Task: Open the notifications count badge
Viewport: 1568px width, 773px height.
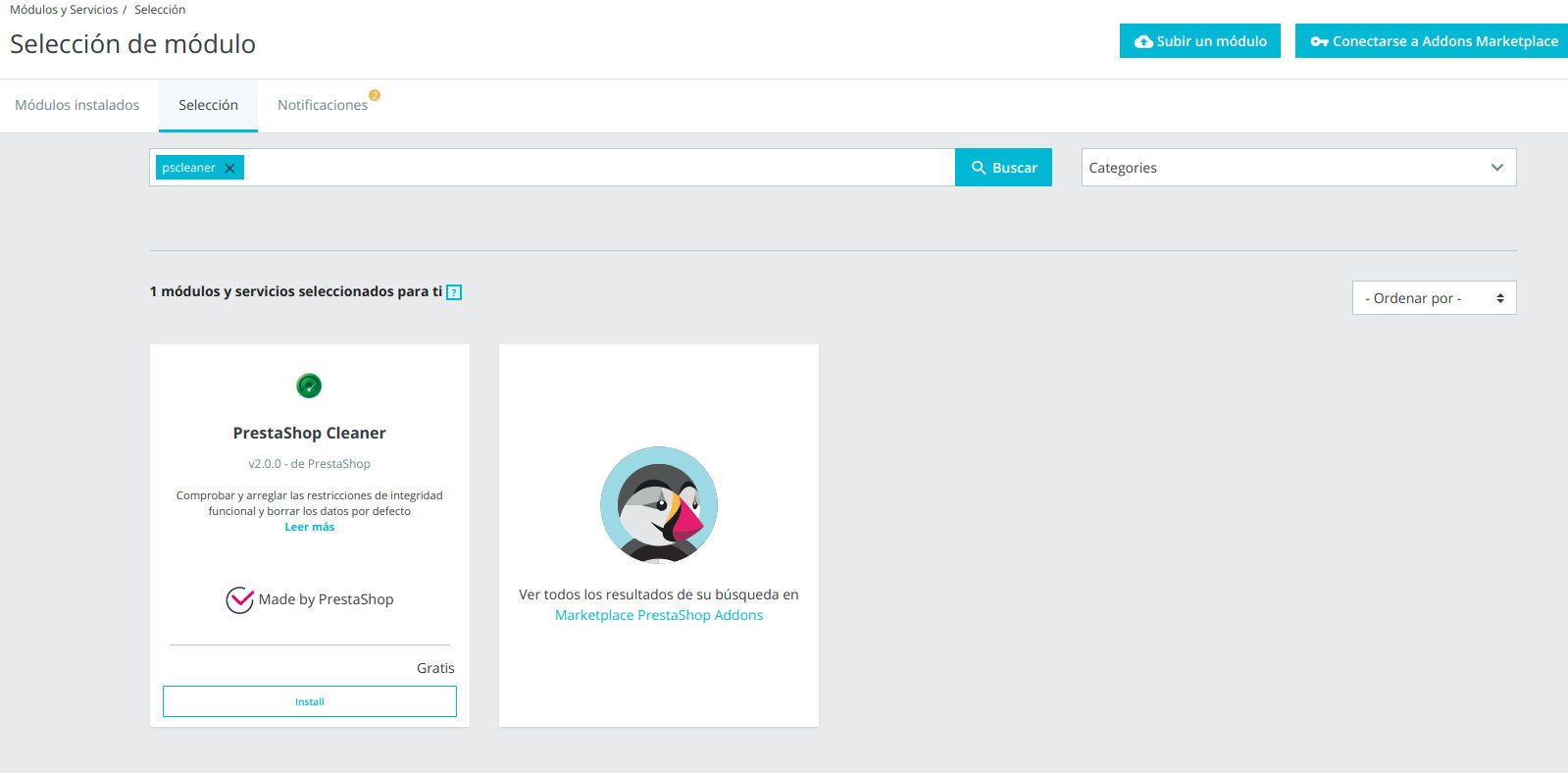Action: point(375,95)
